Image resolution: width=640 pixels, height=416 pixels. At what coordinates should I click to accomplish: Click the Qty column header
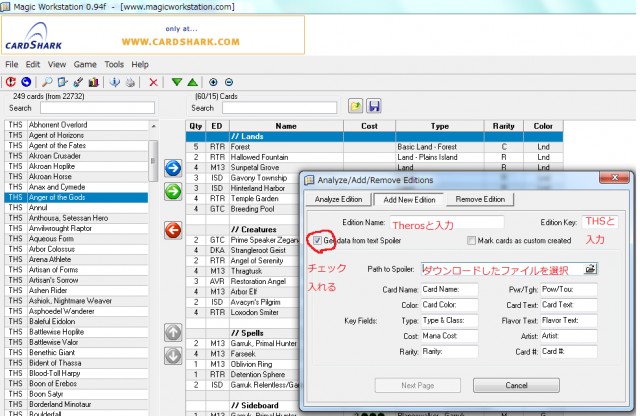(196, 126)
